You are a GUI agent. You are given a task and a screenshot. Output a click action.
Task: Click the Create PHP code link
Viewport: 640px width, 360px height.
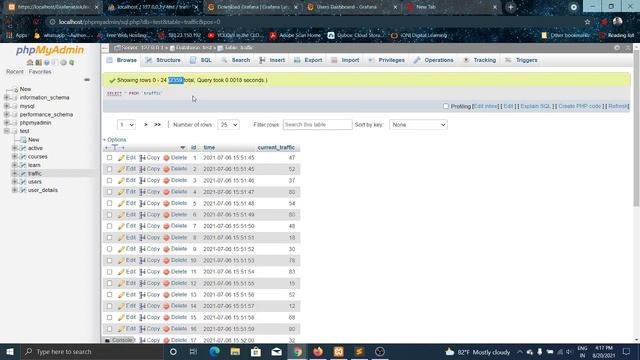(580, 106)
